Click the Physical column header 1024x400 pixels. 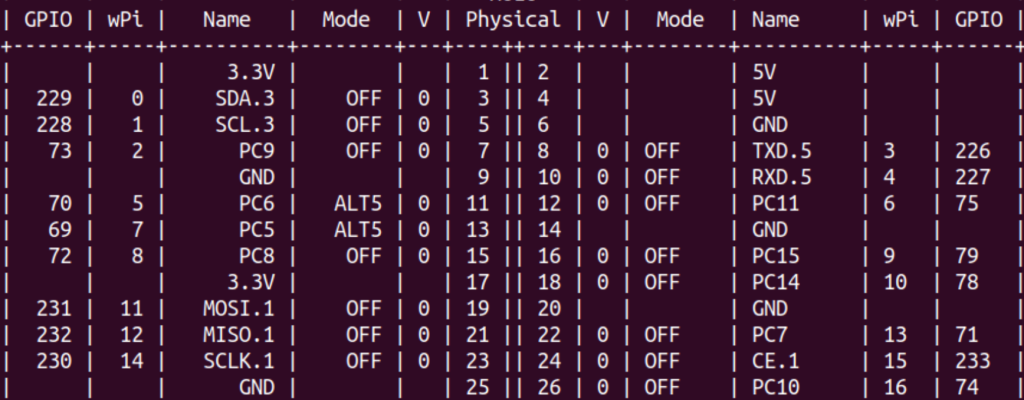tap(513, 20)
